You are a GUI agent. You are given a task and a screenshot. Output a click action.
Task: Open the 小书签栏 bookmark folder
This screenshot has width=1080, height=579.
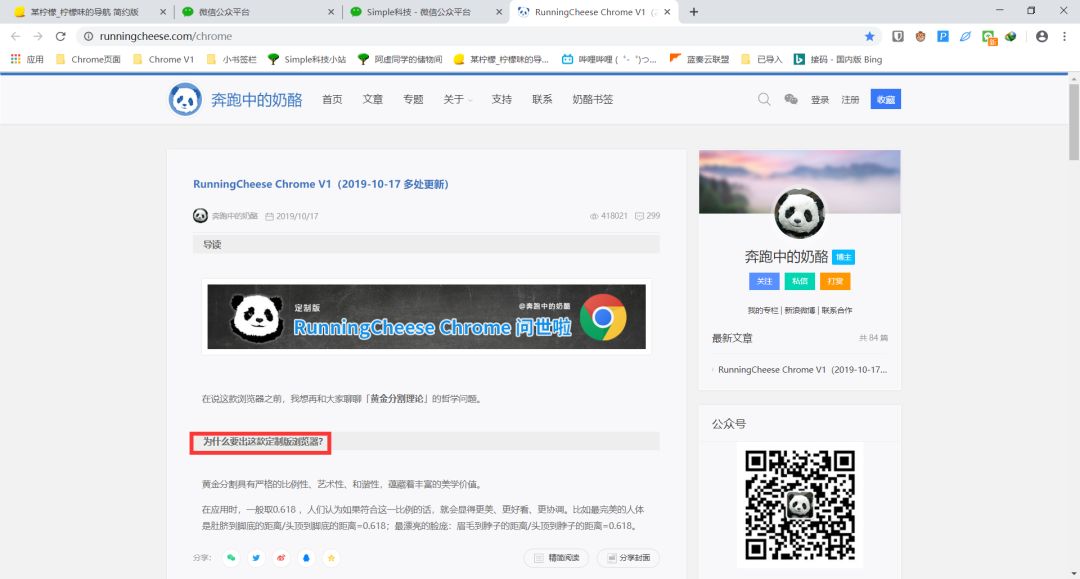(x=231, y=59)
